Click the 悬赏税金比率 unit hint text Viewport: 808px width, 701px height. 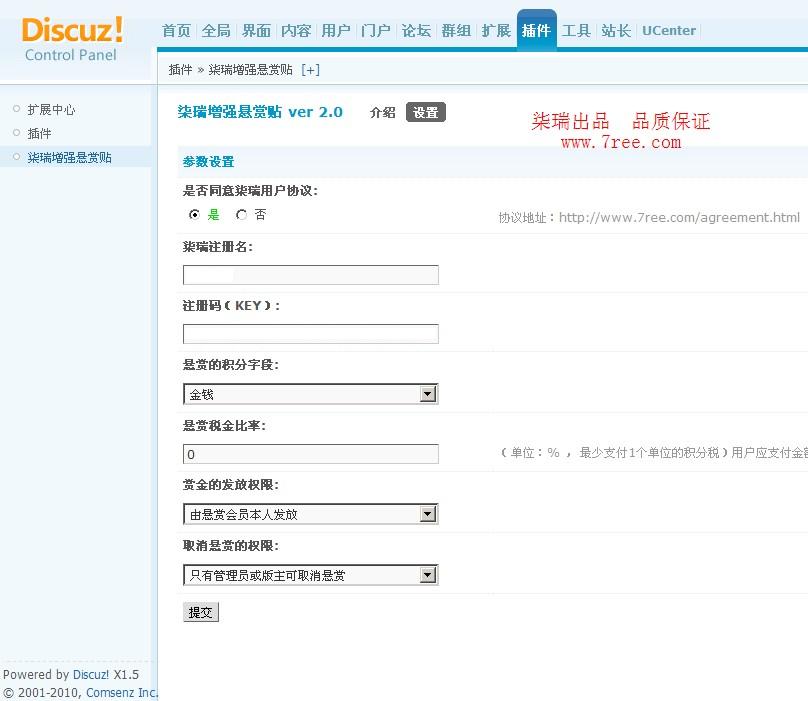pos(653,453)
